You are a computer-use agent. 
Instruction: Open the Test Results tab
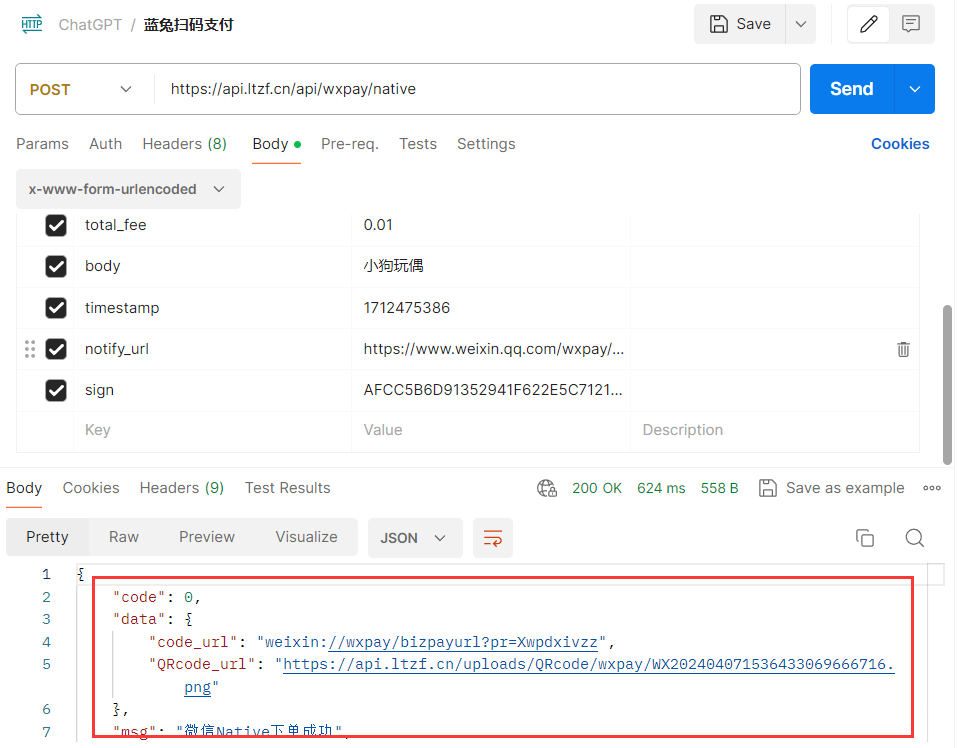(x=287, y=488)
